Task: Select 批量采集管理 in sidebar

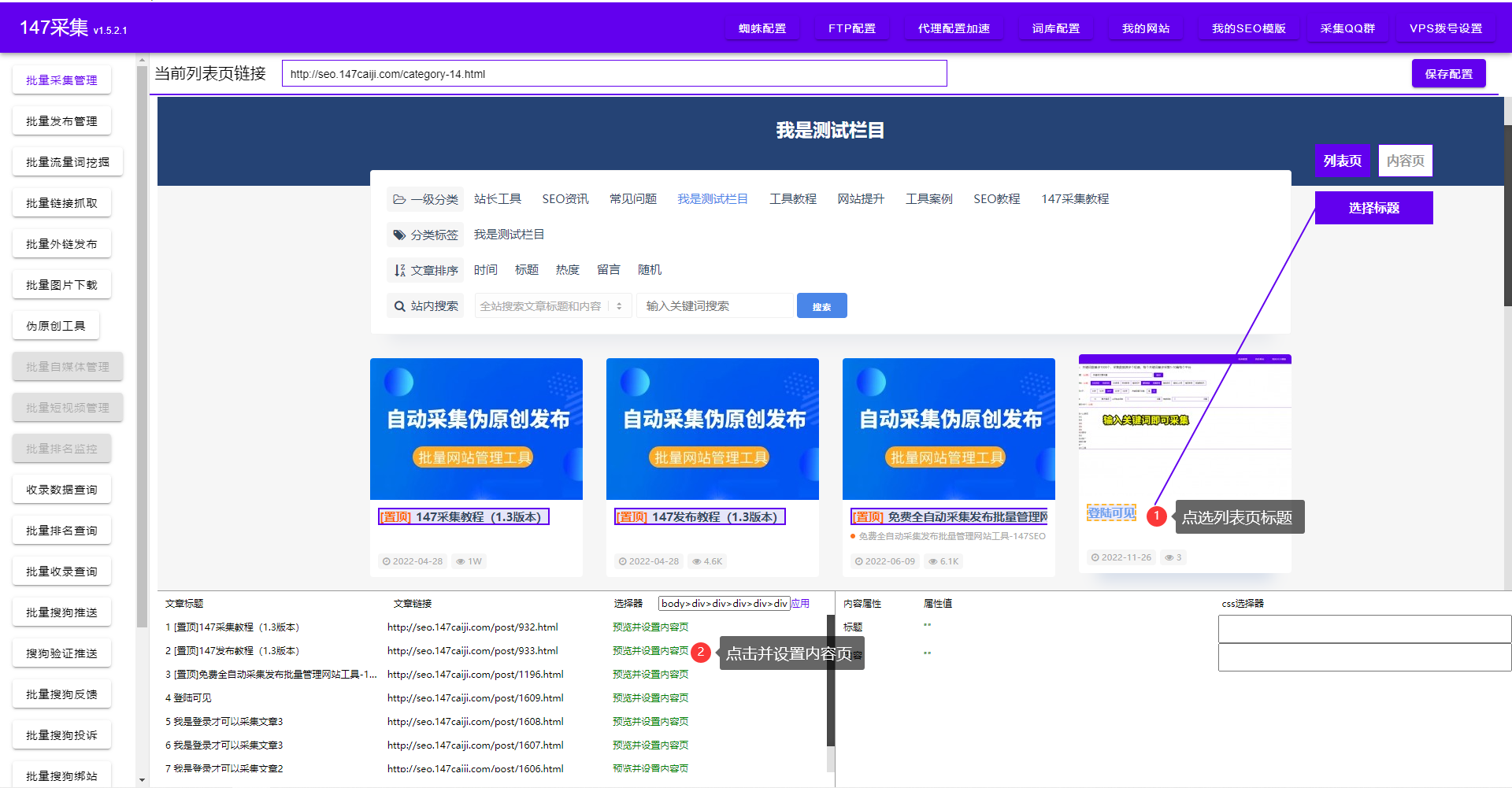Action: [61, 80]
